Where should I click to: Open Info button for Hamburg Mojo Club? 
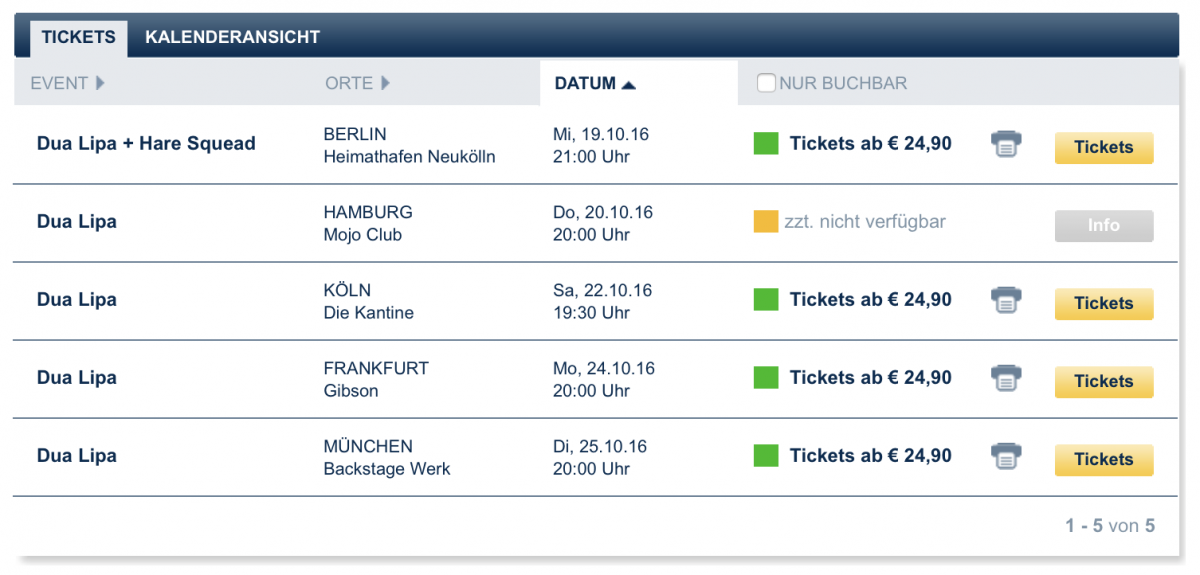1103,226
